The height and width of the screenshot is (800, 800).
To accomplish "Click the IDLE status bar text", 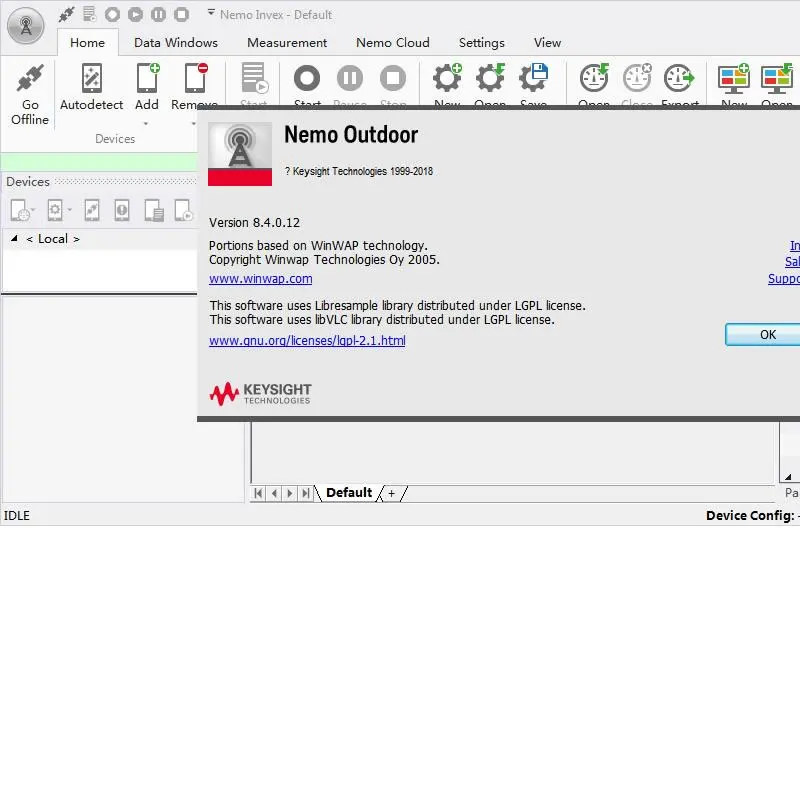I will point(17,516).
